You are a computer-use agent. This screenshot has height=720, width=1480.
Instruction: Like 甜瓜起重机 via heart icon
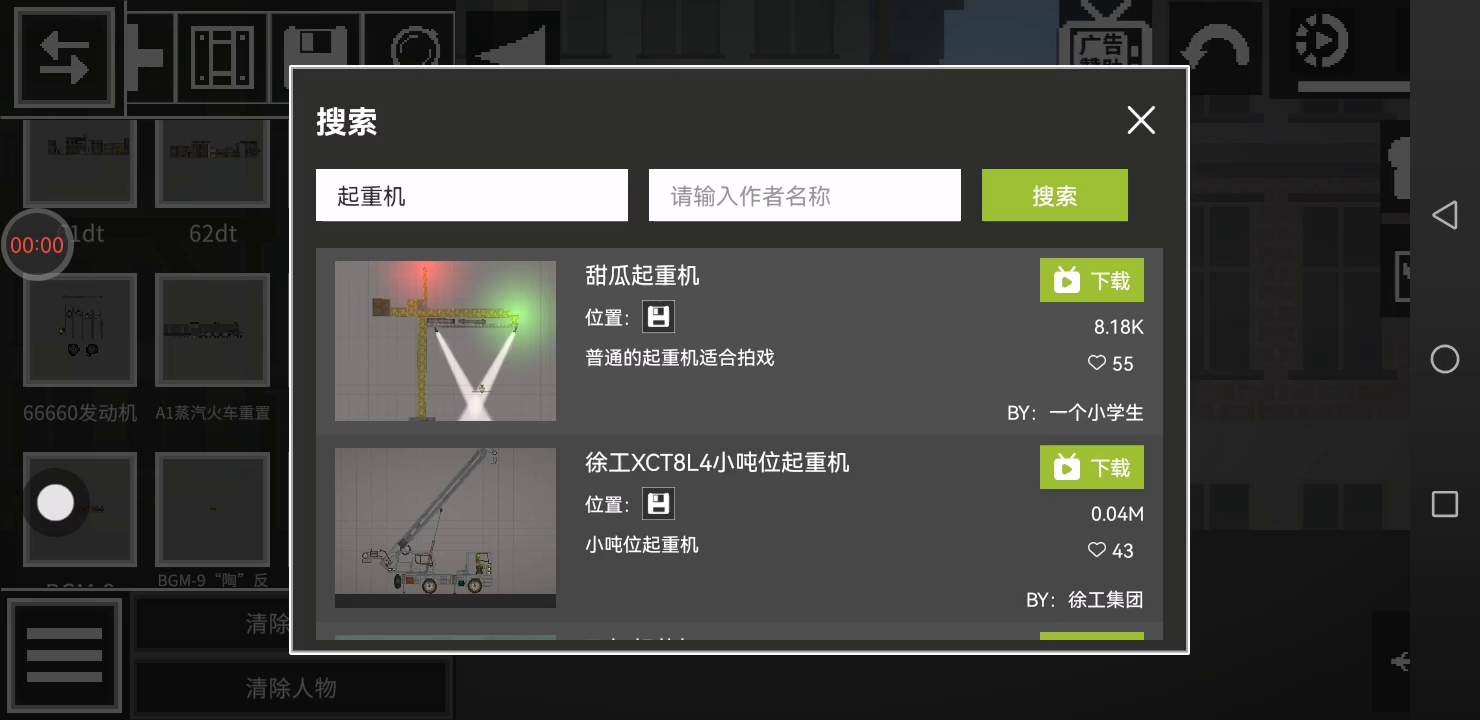point(1097,363)
